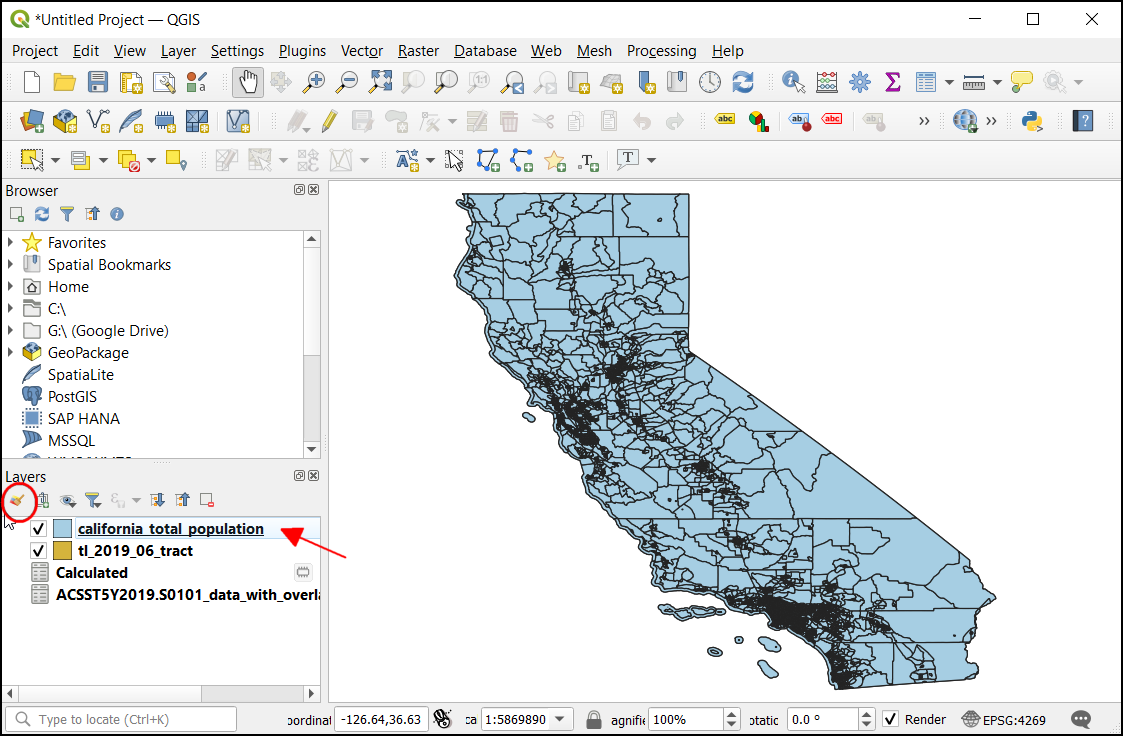Uncheck california_total_population layer visibility

[39, 529]
